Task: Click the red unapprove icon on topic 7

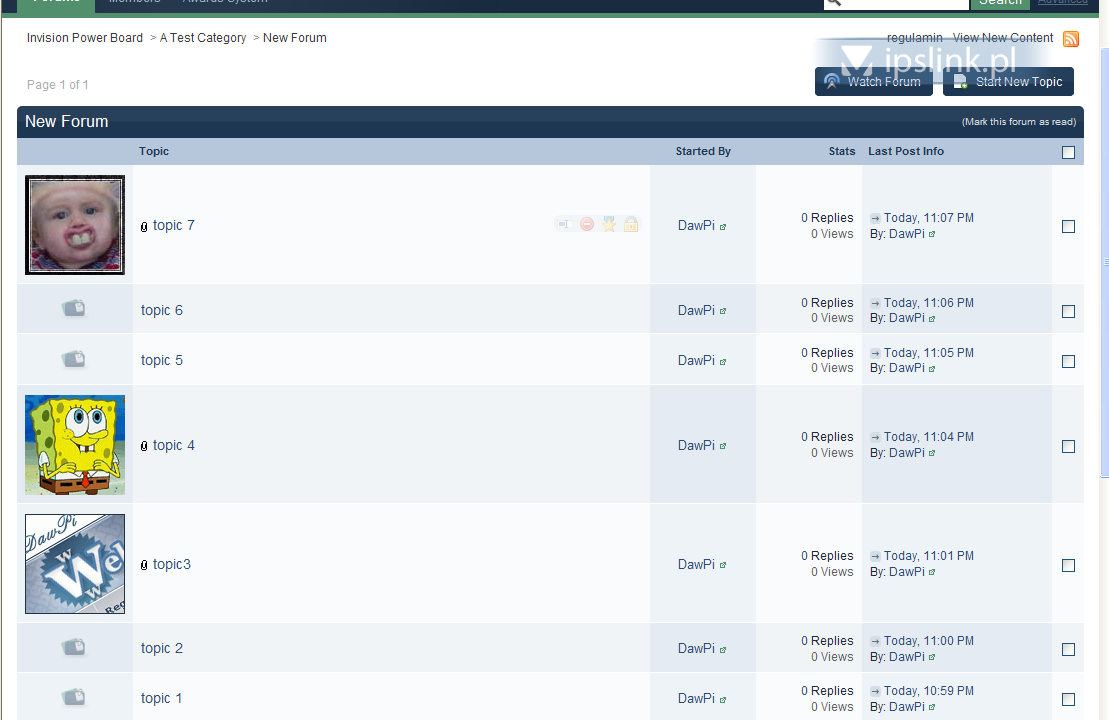Action: pos(587,224)
